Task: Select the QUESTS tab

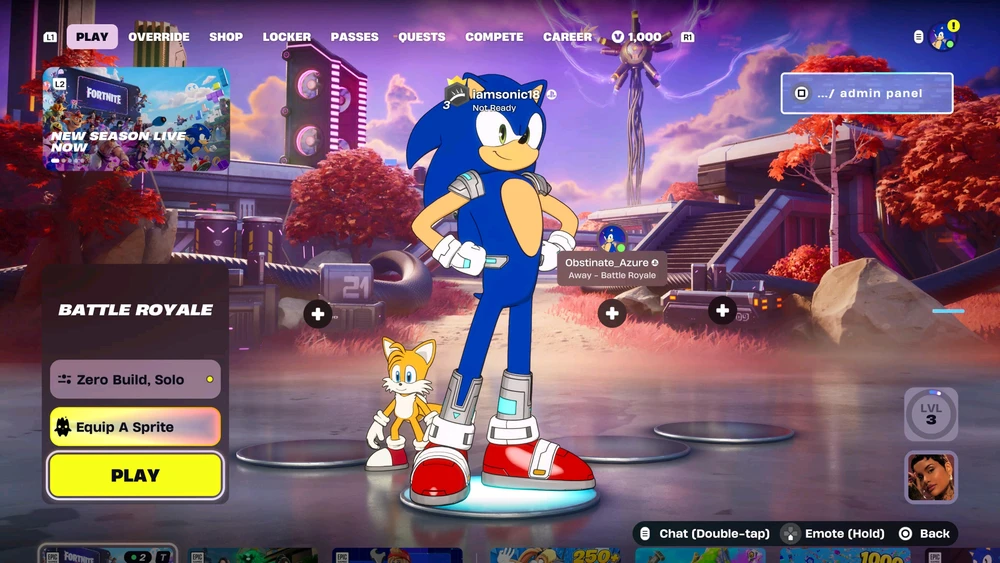Action: [422, 37]
